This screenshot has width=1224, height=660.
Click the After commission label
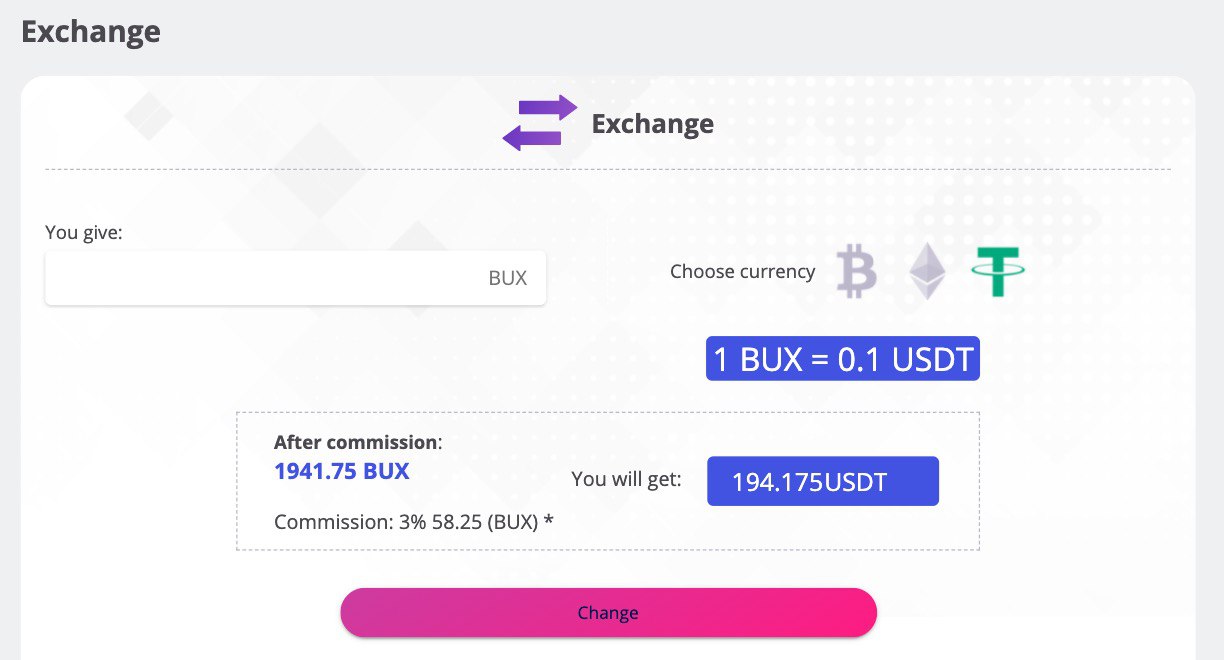[x=358, y=442]
